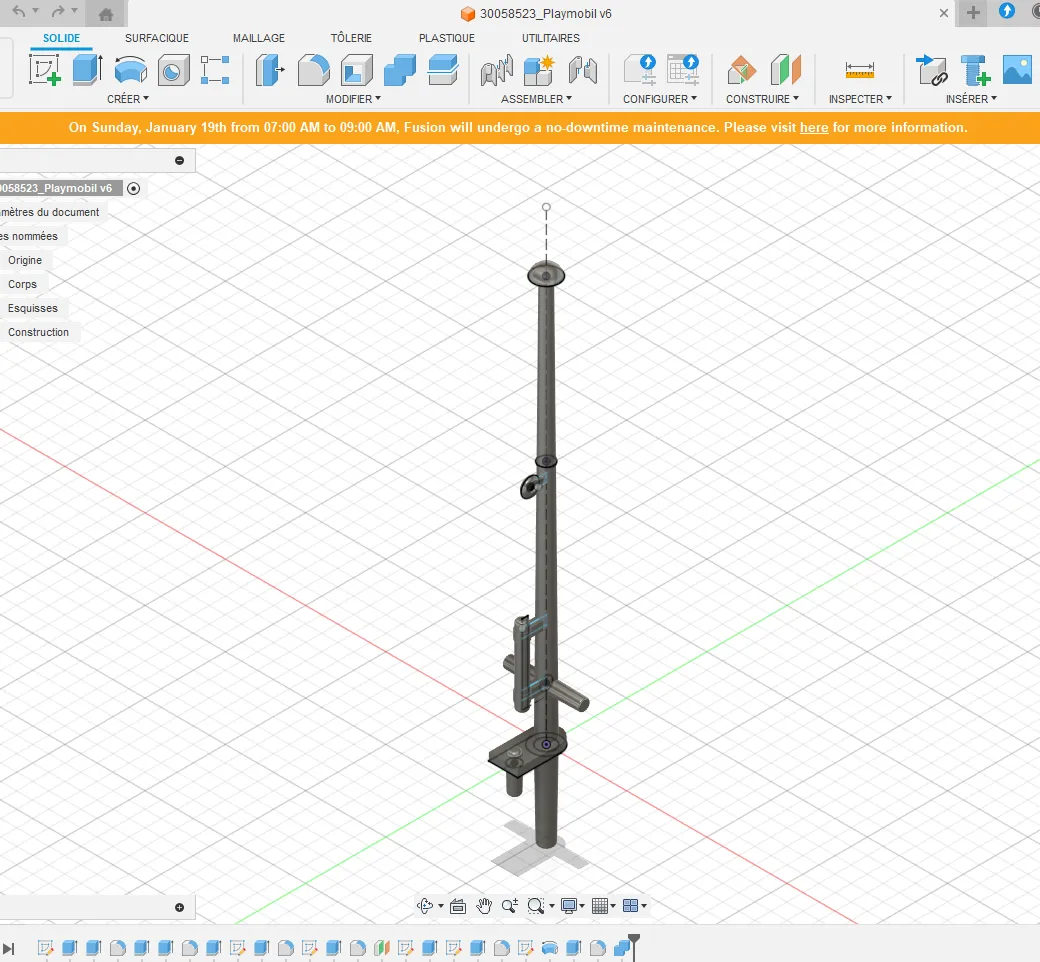
Task: Select the Corps folder in browser
Action: pyautogui.click(x=23, y=284)
